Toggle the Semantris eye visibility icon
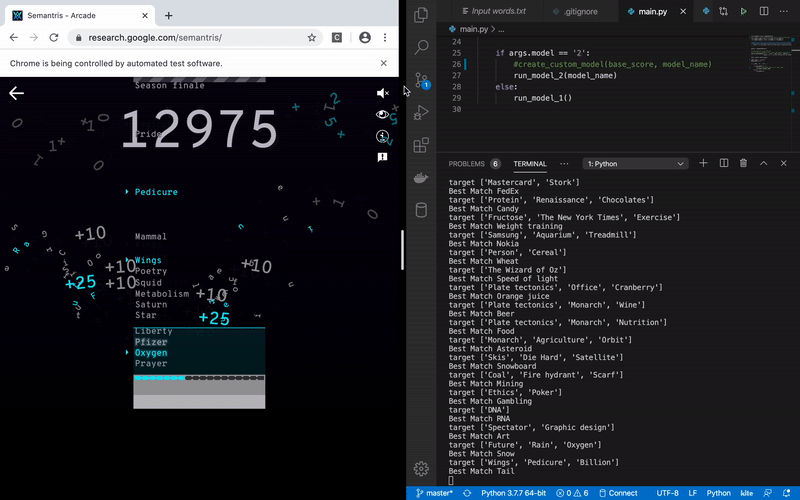The width and height of the screenshot is (800, 500). [x=382, y=114]
